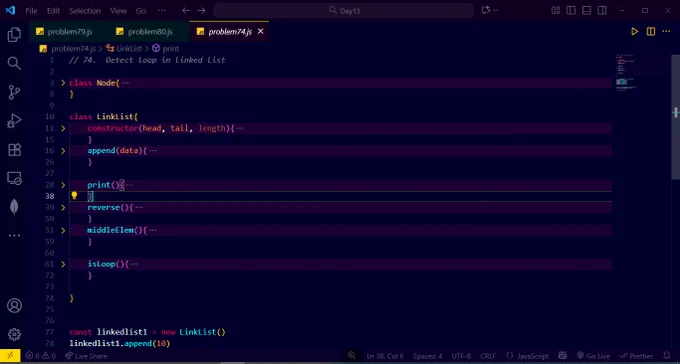
Task: Open the notifications bell
Action: tap(667, 356)
